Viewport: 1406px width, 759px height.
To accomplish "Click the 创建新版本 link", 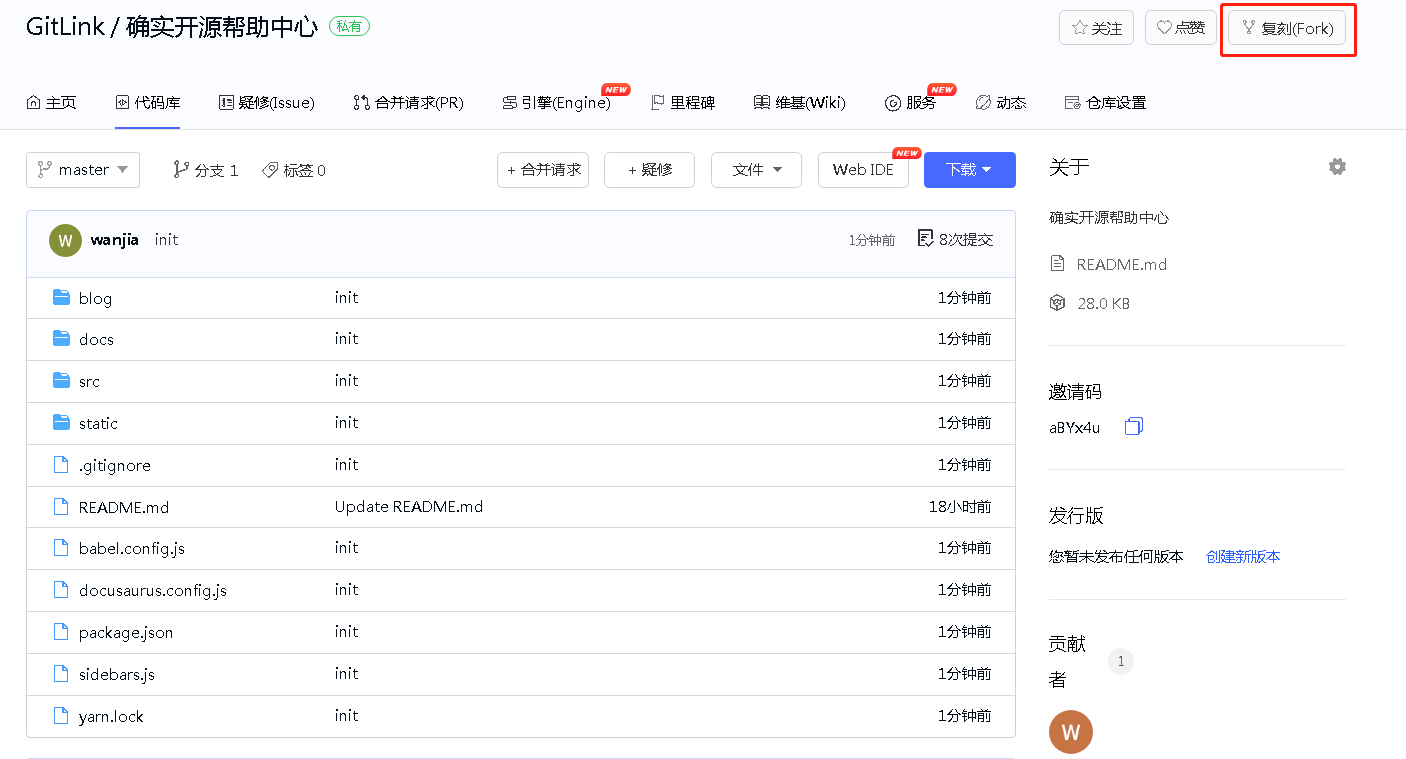I will (x=1242, y=557).
